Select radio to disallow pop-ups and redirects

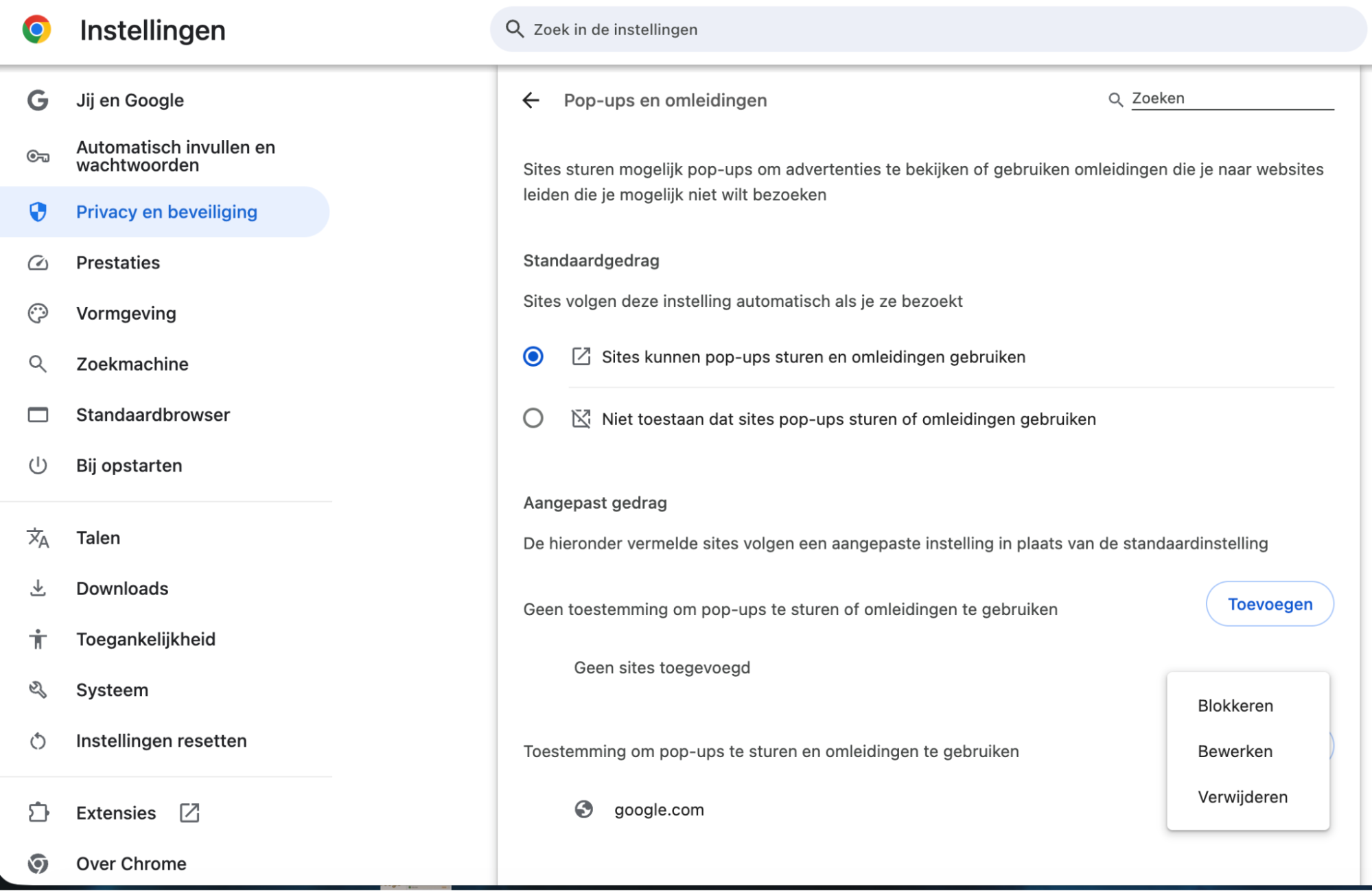click(x=533, y=418)
